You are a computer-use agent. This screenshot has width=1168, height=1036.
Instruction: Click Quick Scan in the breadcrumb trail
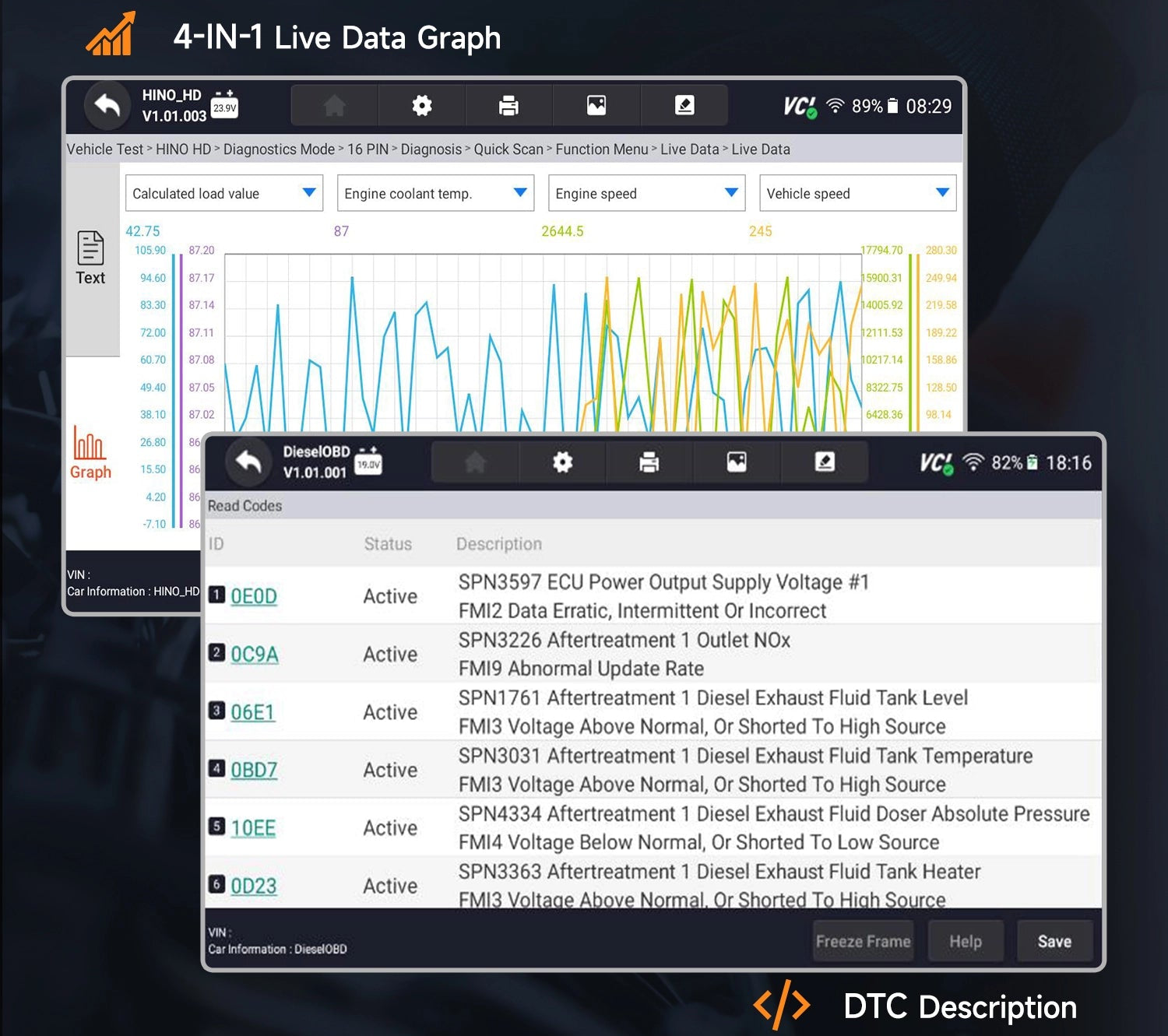(x=507, y=149)
